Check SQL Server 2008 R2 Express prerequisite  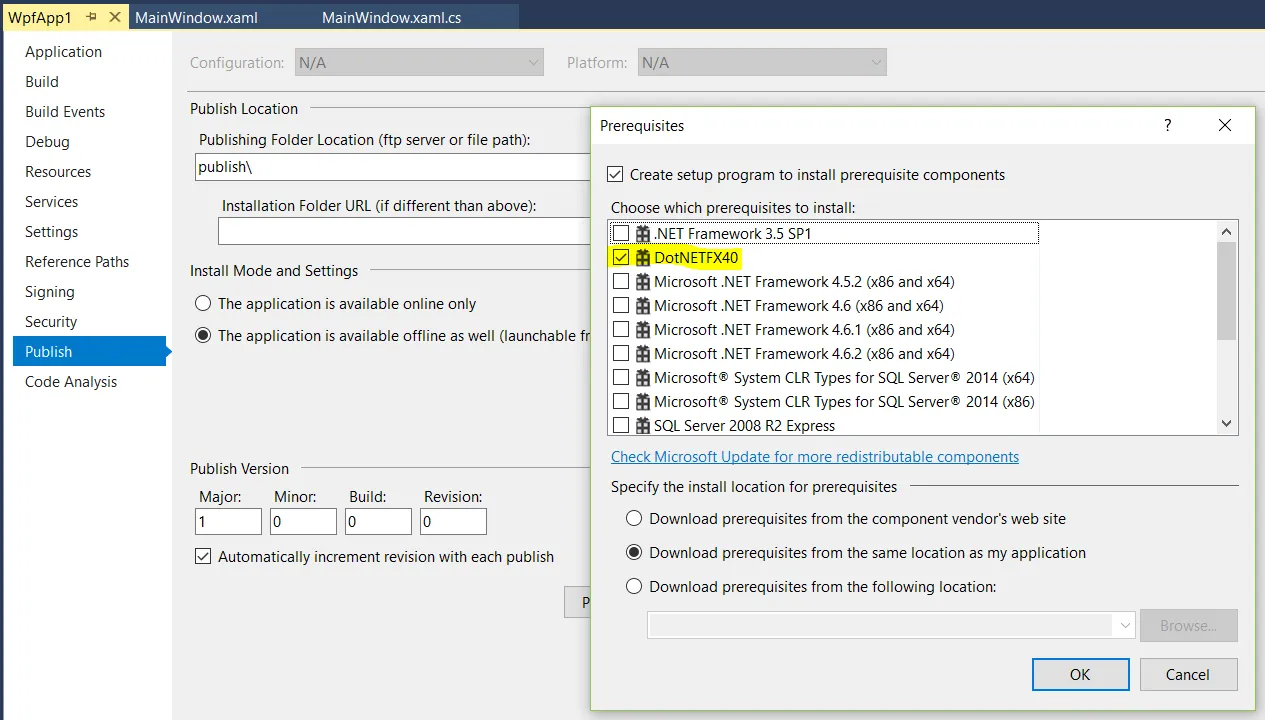tap(621, 426)
